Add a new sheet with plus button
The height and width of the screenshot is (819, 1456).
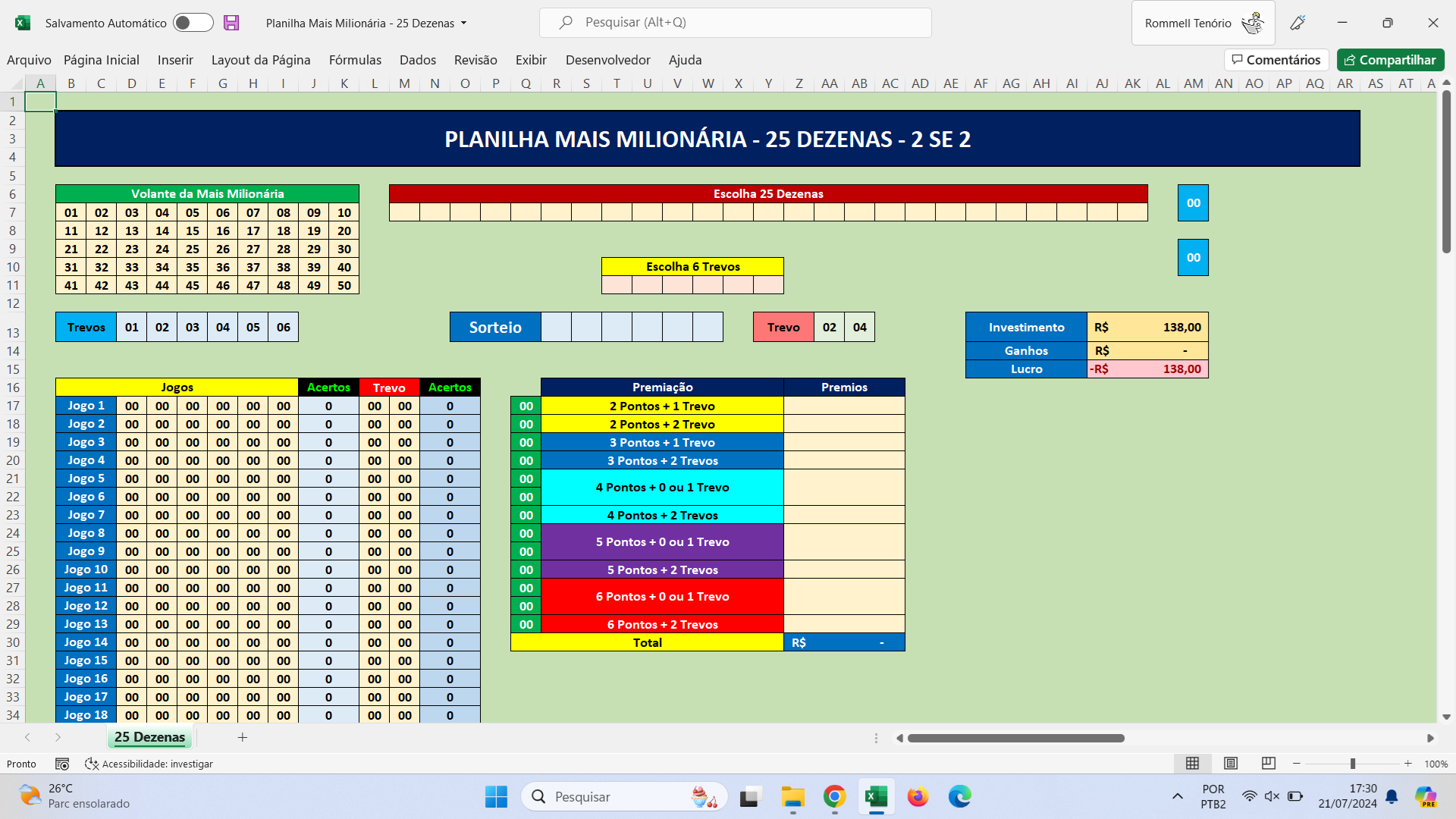coord(243,737)
